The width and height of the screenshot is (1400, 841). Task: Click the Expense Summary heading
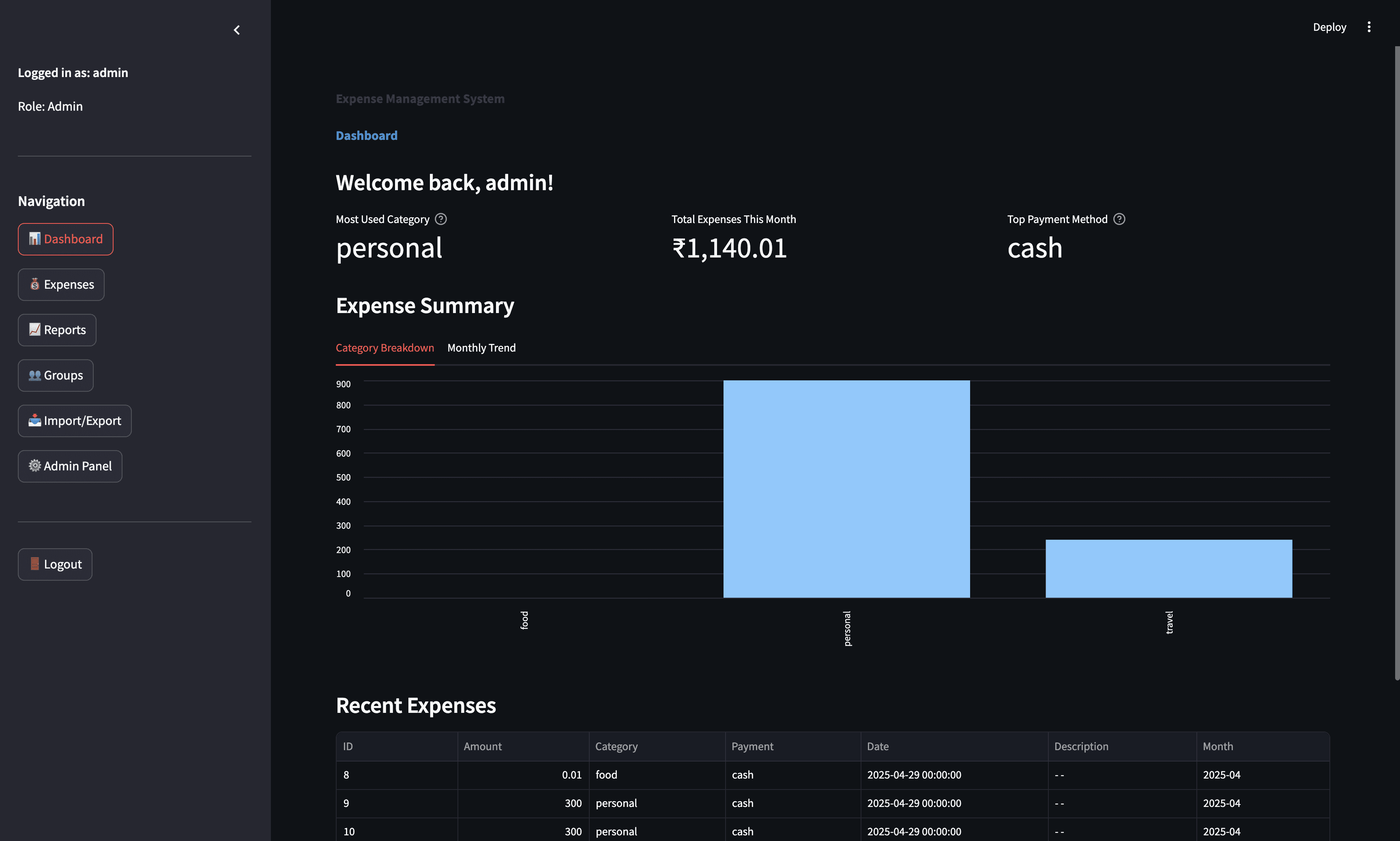(x=425, y=305)
